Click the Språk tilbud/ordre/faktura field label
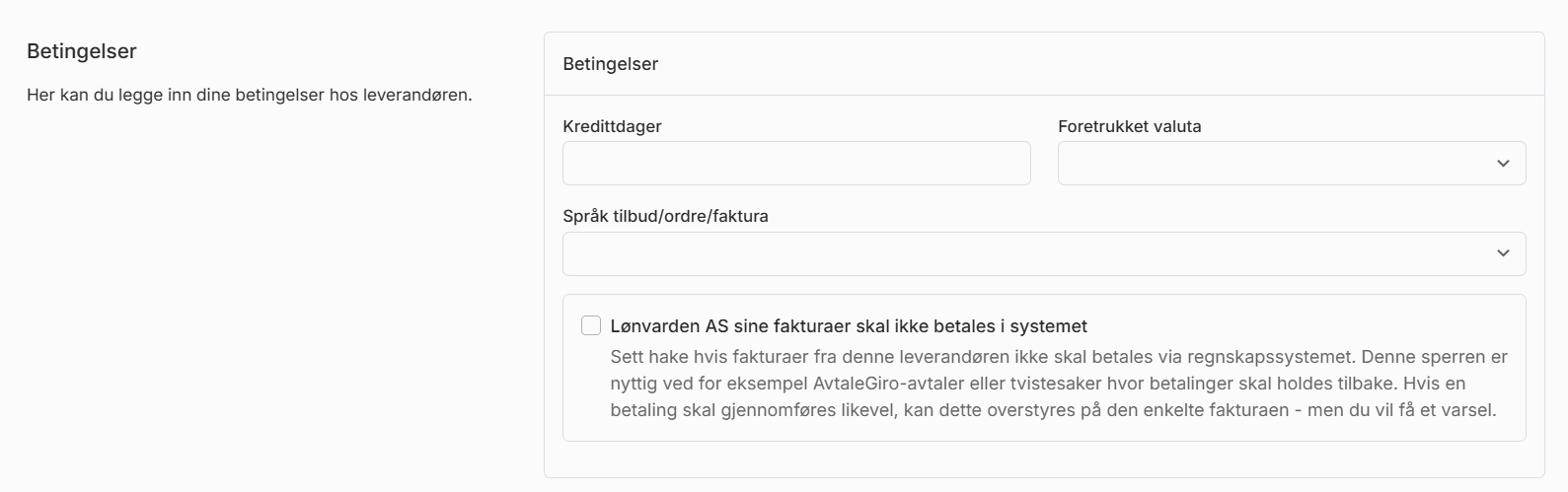 pos(665,216)
